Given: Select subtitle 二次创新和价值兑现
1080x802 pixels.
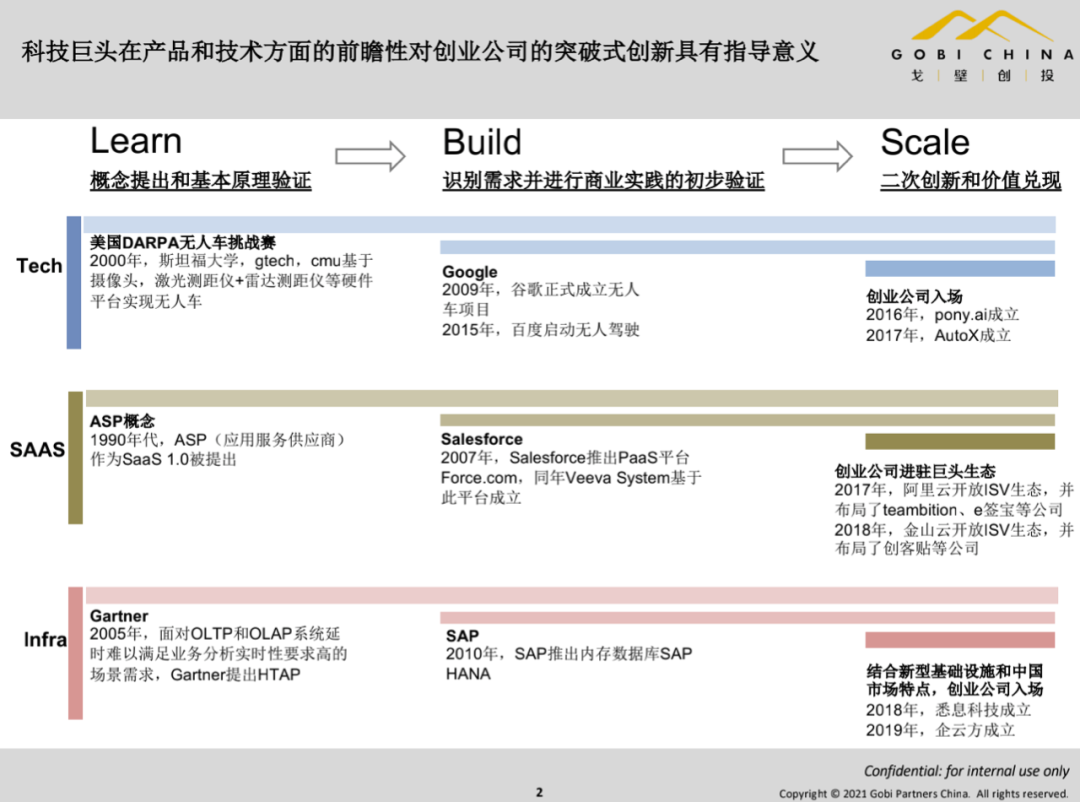Looking at the screenshot, I should pyautogui.click(x=970, y=181).
